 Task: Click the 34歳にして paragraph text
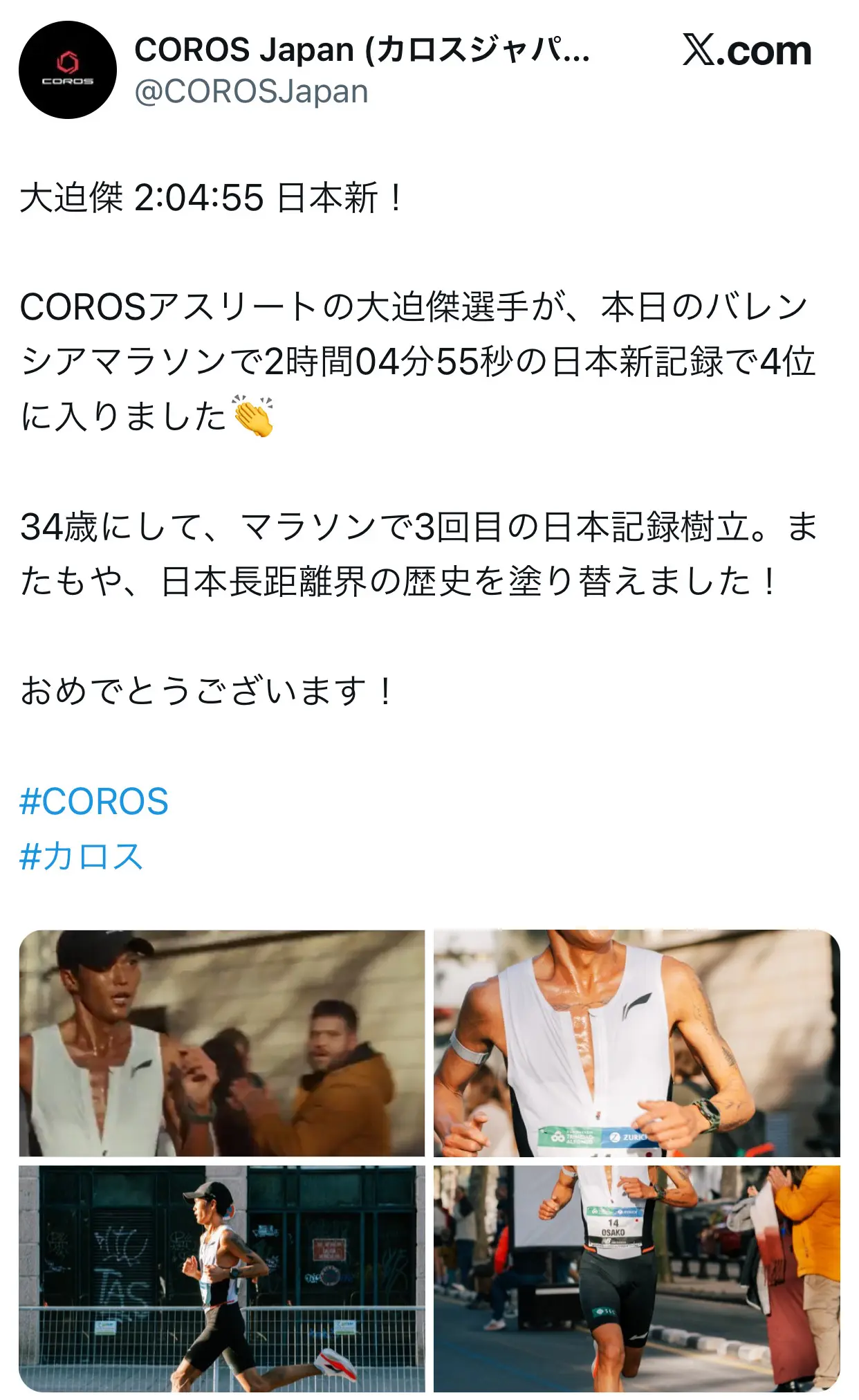click(x=419, y=554)
